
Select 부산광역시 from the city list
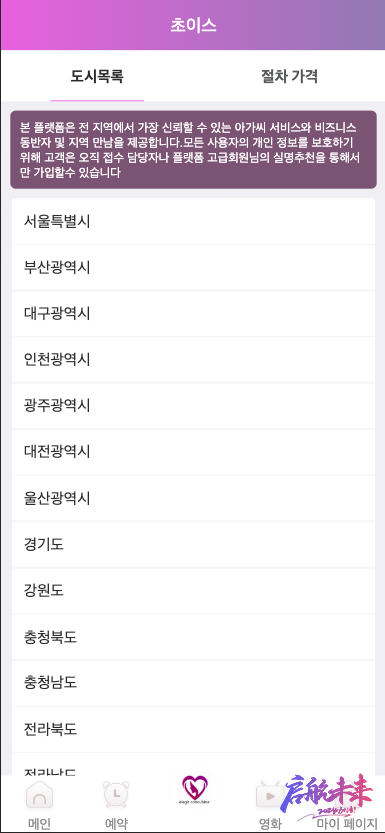pos(193,268)
